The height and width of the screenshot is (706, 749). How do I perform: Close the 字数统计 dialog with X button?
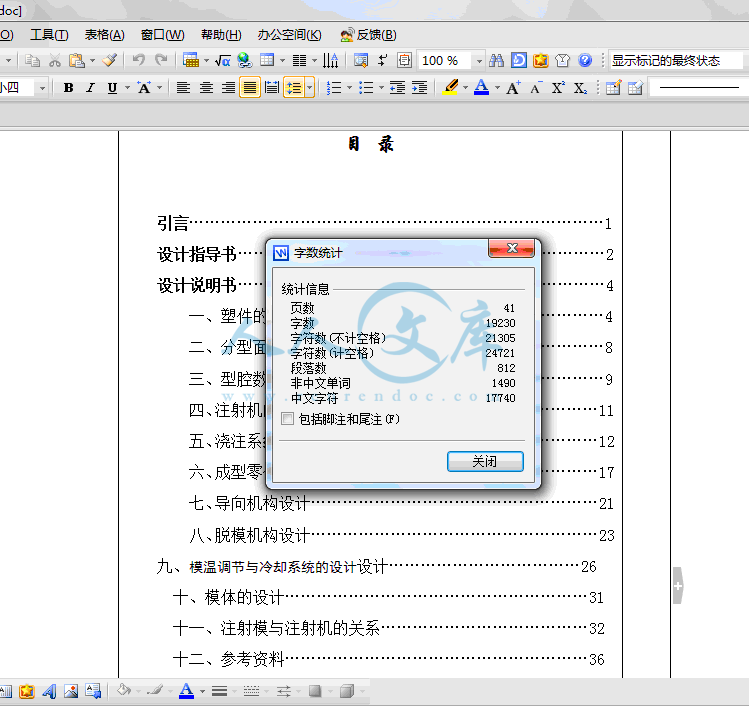click(x=512, y=248)
